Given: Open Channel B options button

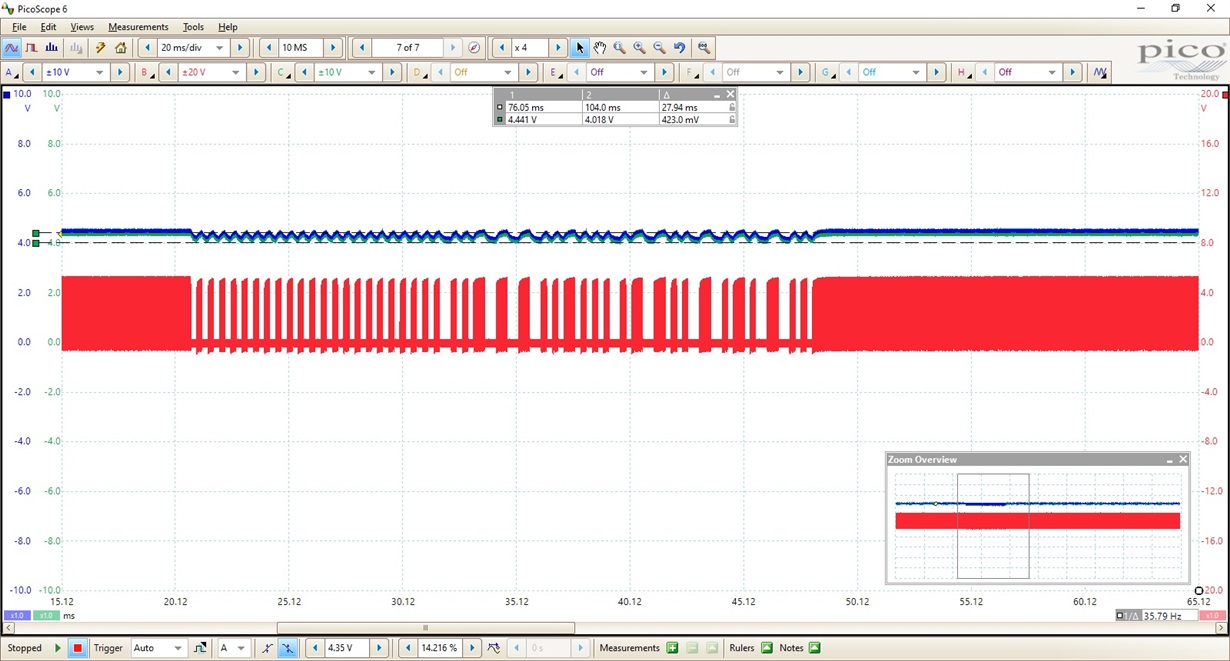Looking at the screenshot, I should [x=146, y=72].
